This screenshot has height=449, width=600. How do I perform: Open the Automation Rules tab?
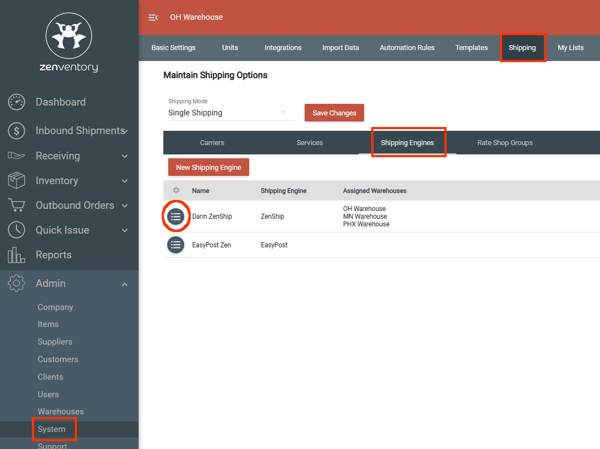[x=406, y=47]
